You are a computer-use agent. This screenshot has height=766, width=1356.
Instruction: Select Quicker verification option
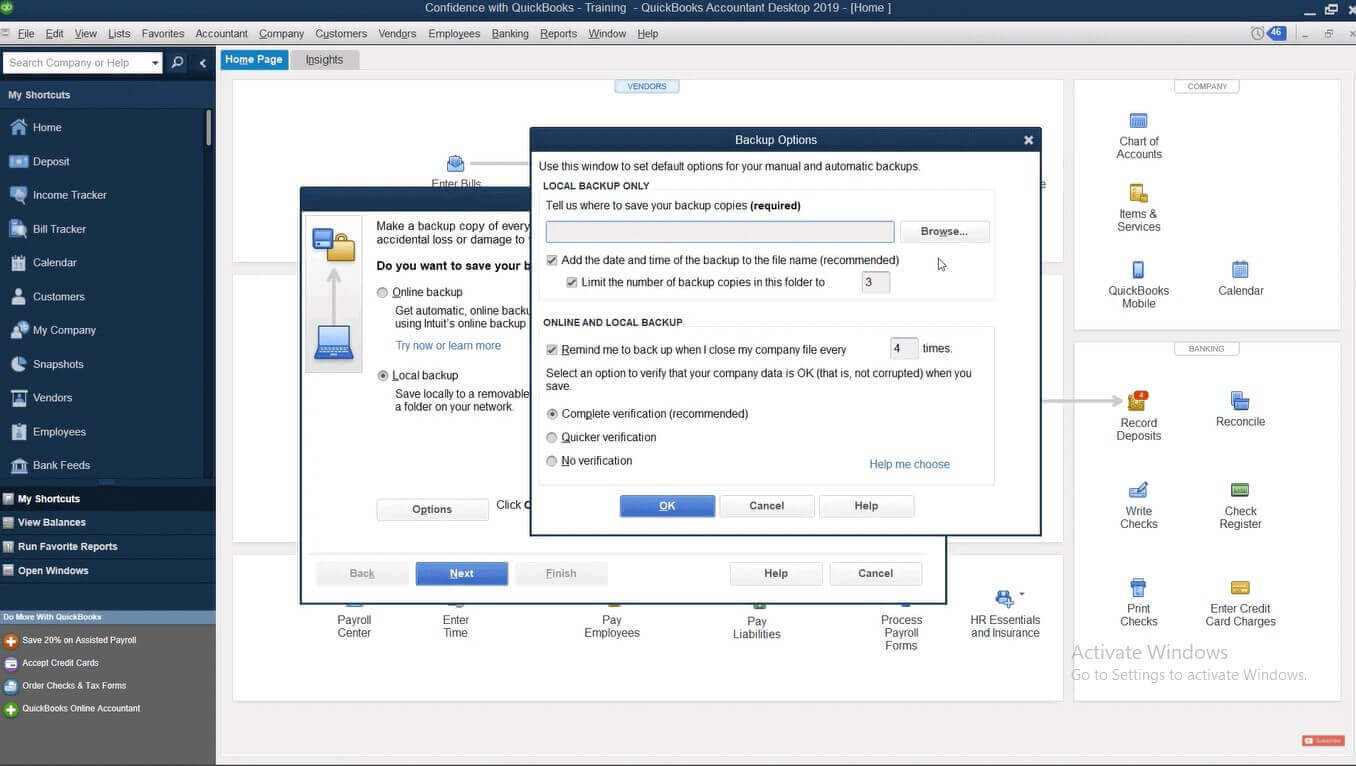point(552,437)
